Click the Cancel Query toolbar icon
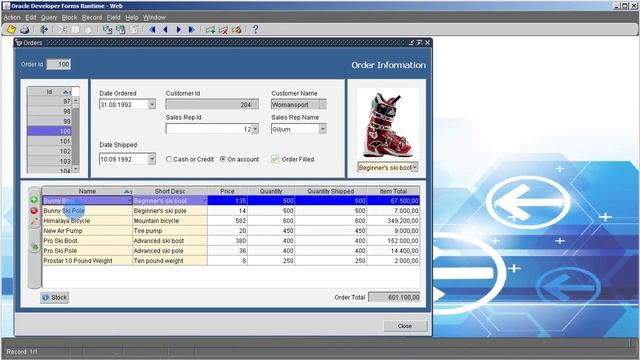Image resolution: width=640 pixels, height=360 pixels. coord(133,29)
